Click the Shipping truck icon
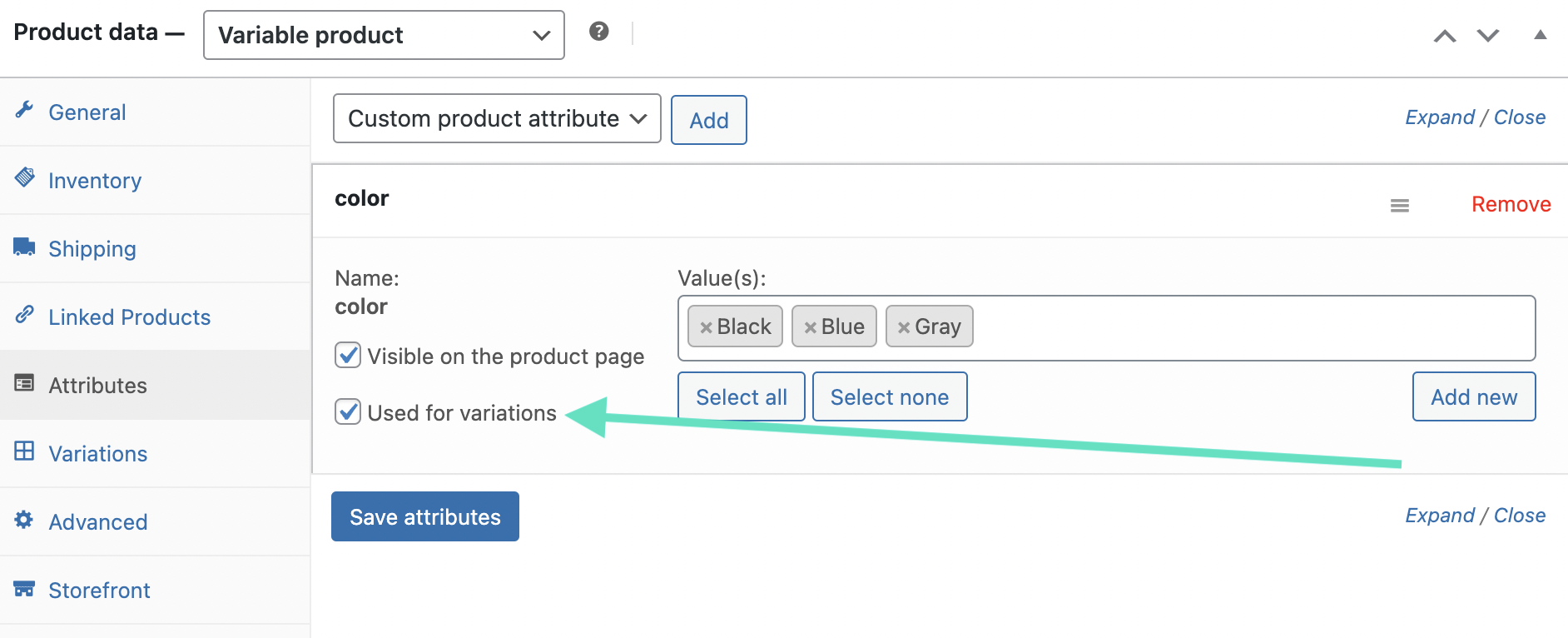This screenshot has height=638, width=1568. (x=24, y=247)
